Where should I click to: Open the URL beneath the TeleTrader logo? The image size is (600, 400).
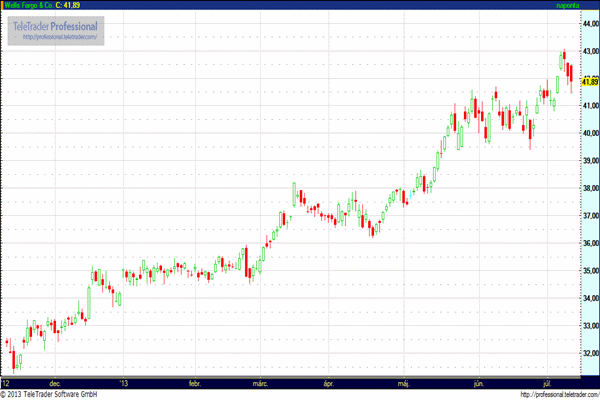[x=59, y=37]
